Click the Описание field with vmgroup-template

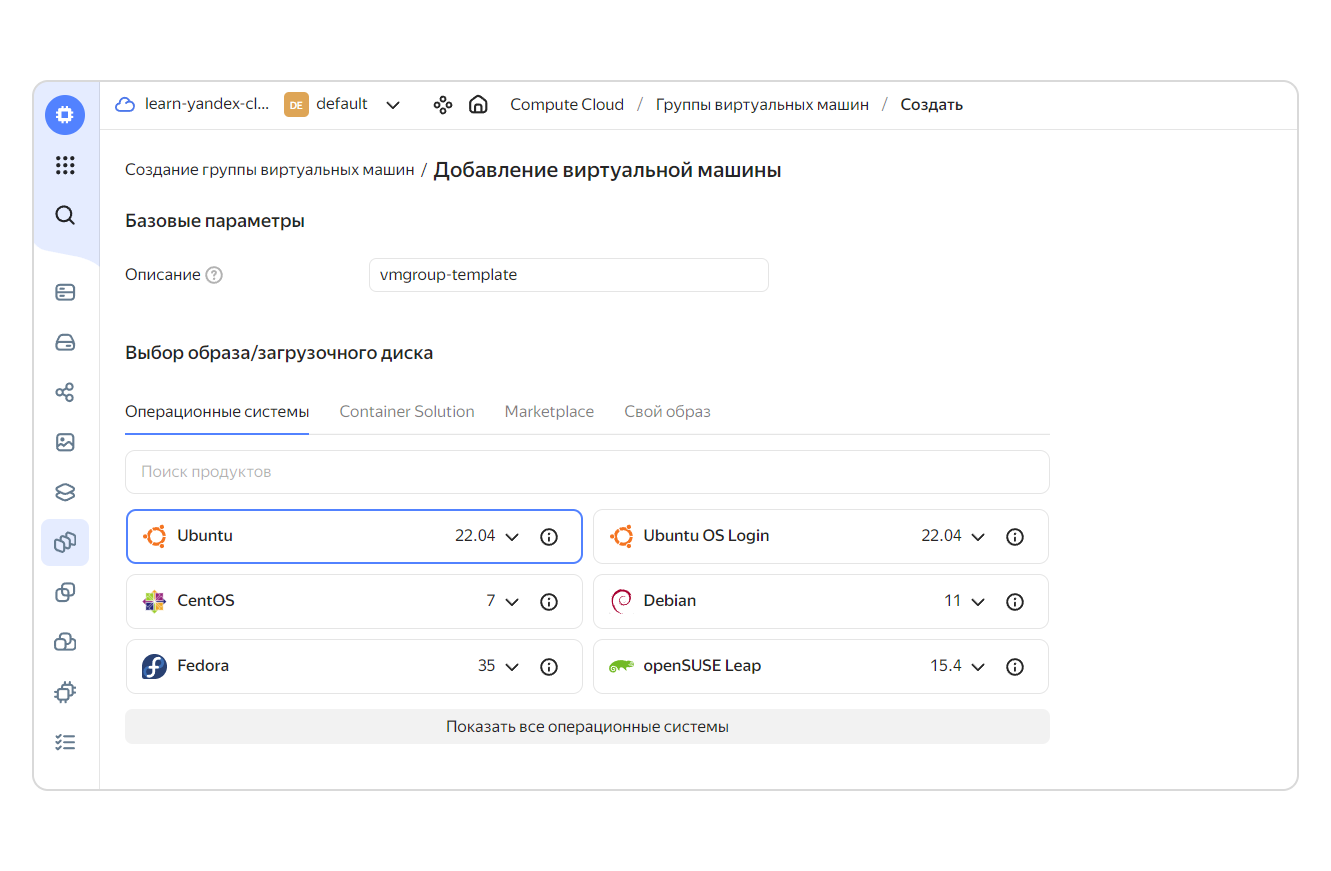coord(569,275)
